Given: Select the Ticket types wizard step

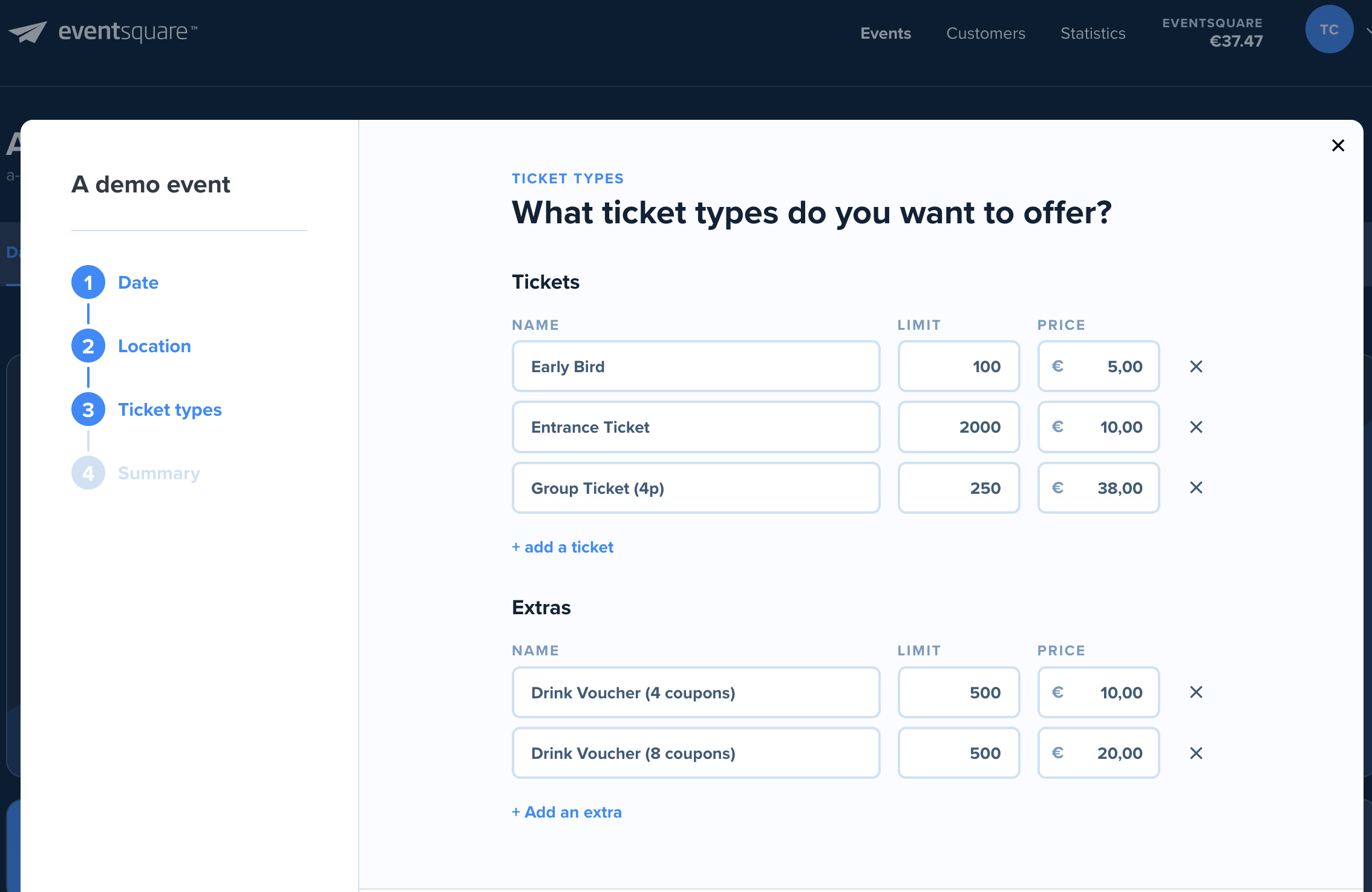Looking at the screenshot, I should pos(169,409).
